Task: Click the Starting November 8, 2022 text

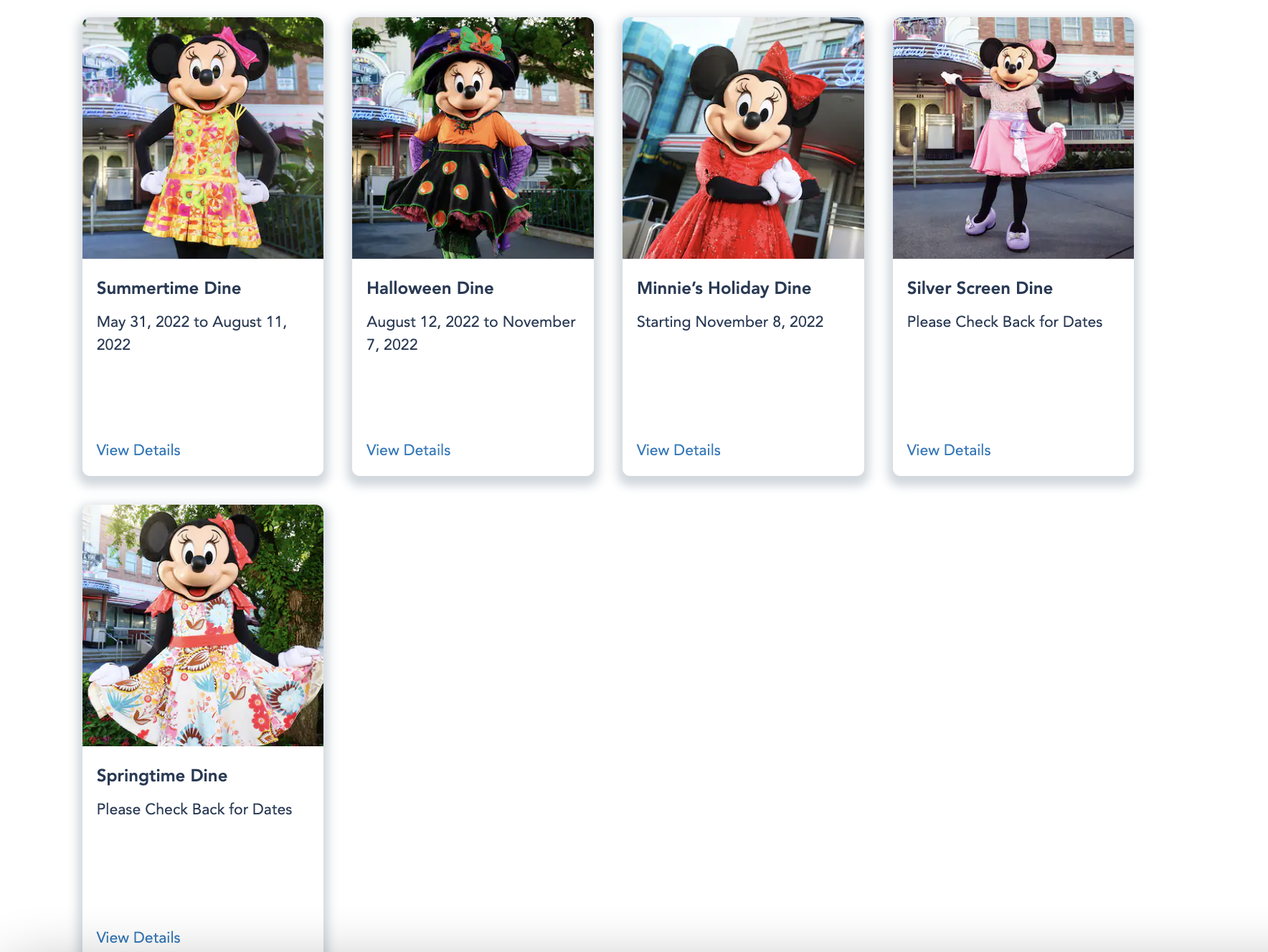Action: tap(730, 322)
